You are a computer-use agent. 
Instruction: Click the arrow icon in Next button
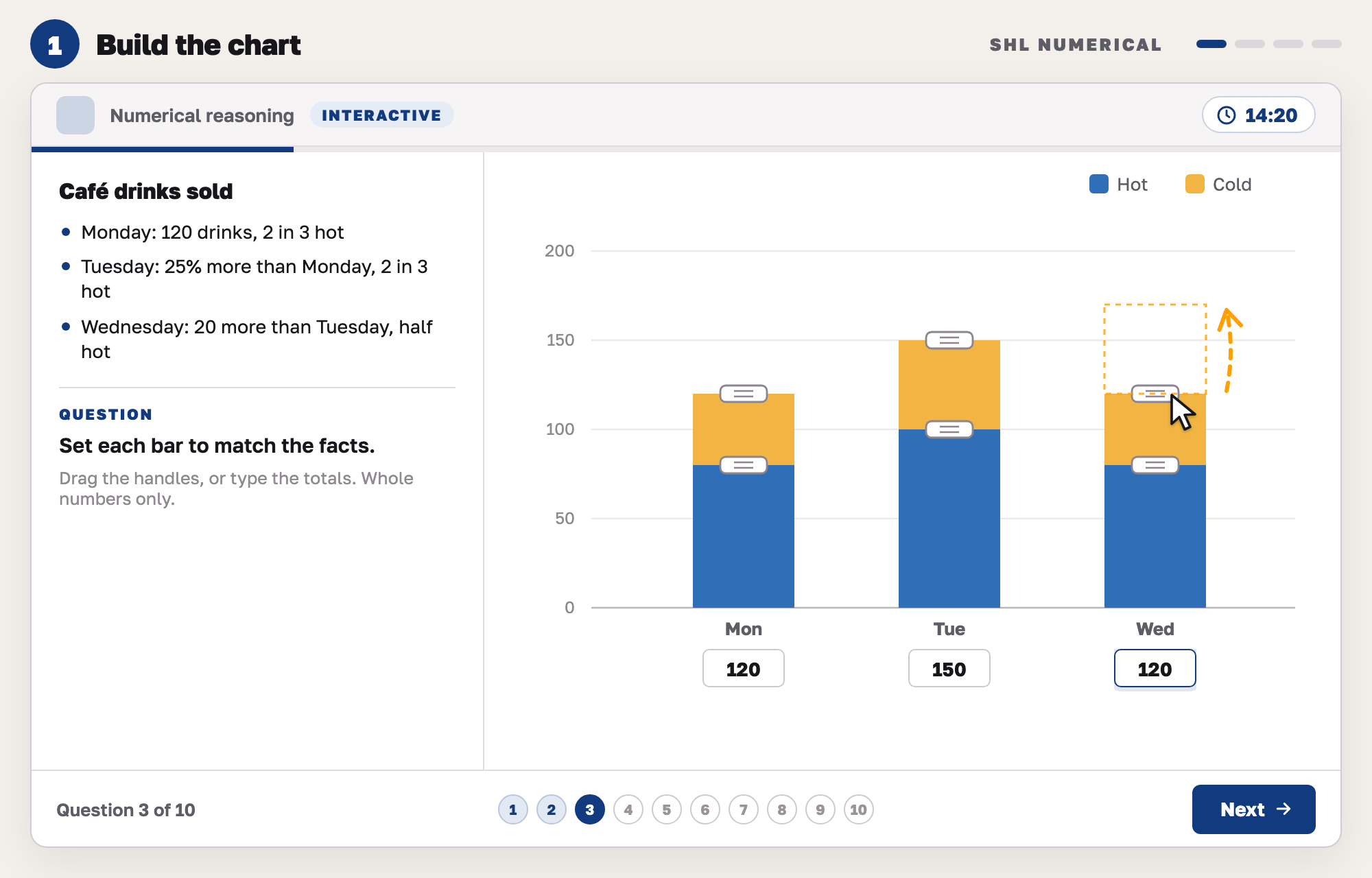coord(1284,809)
